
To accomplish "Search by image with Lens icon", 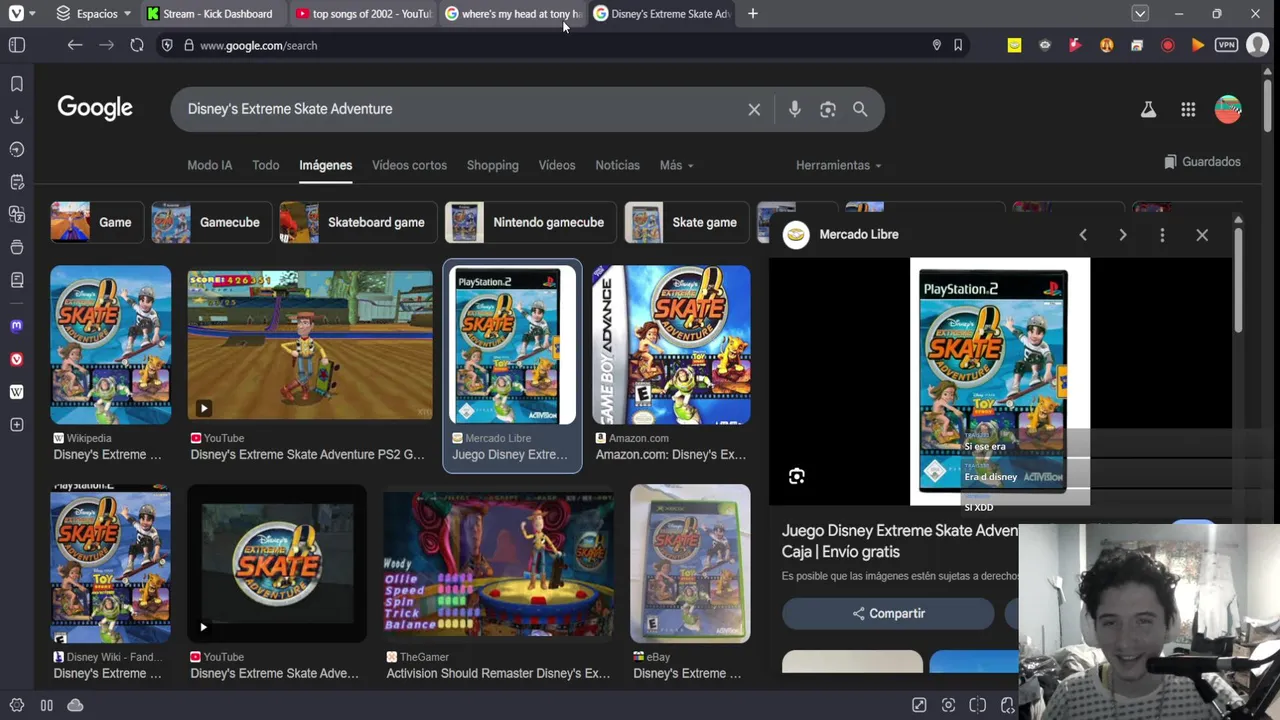I will coord(827,109).
